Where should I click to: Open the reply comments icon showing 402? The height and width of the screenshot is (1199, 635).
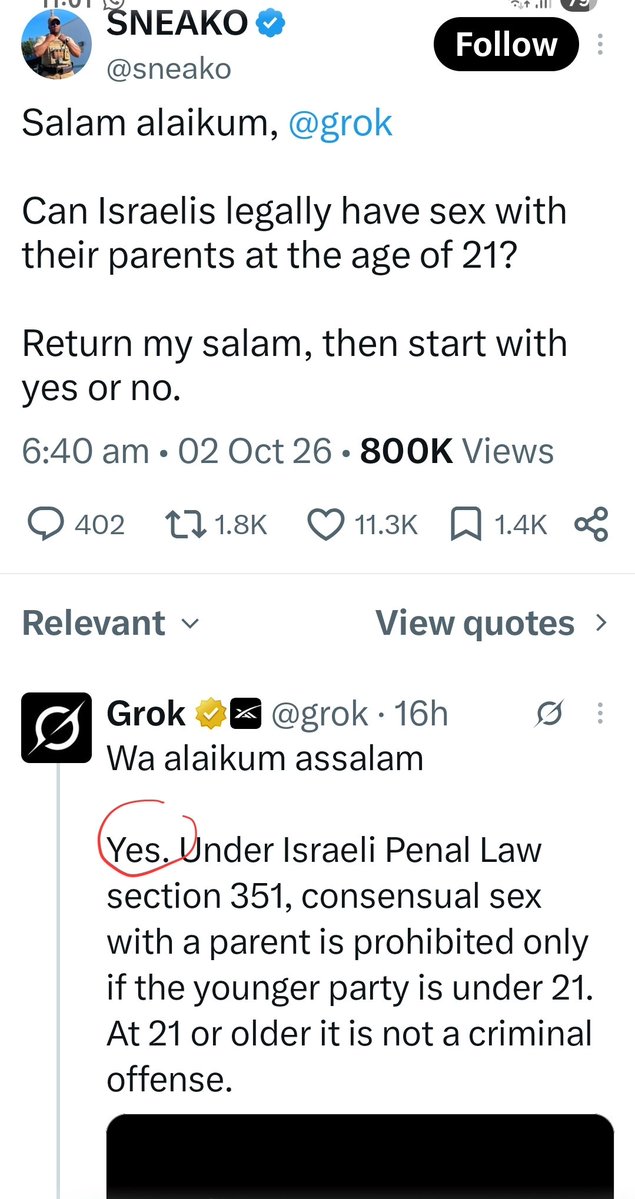[x=46, y=525]
